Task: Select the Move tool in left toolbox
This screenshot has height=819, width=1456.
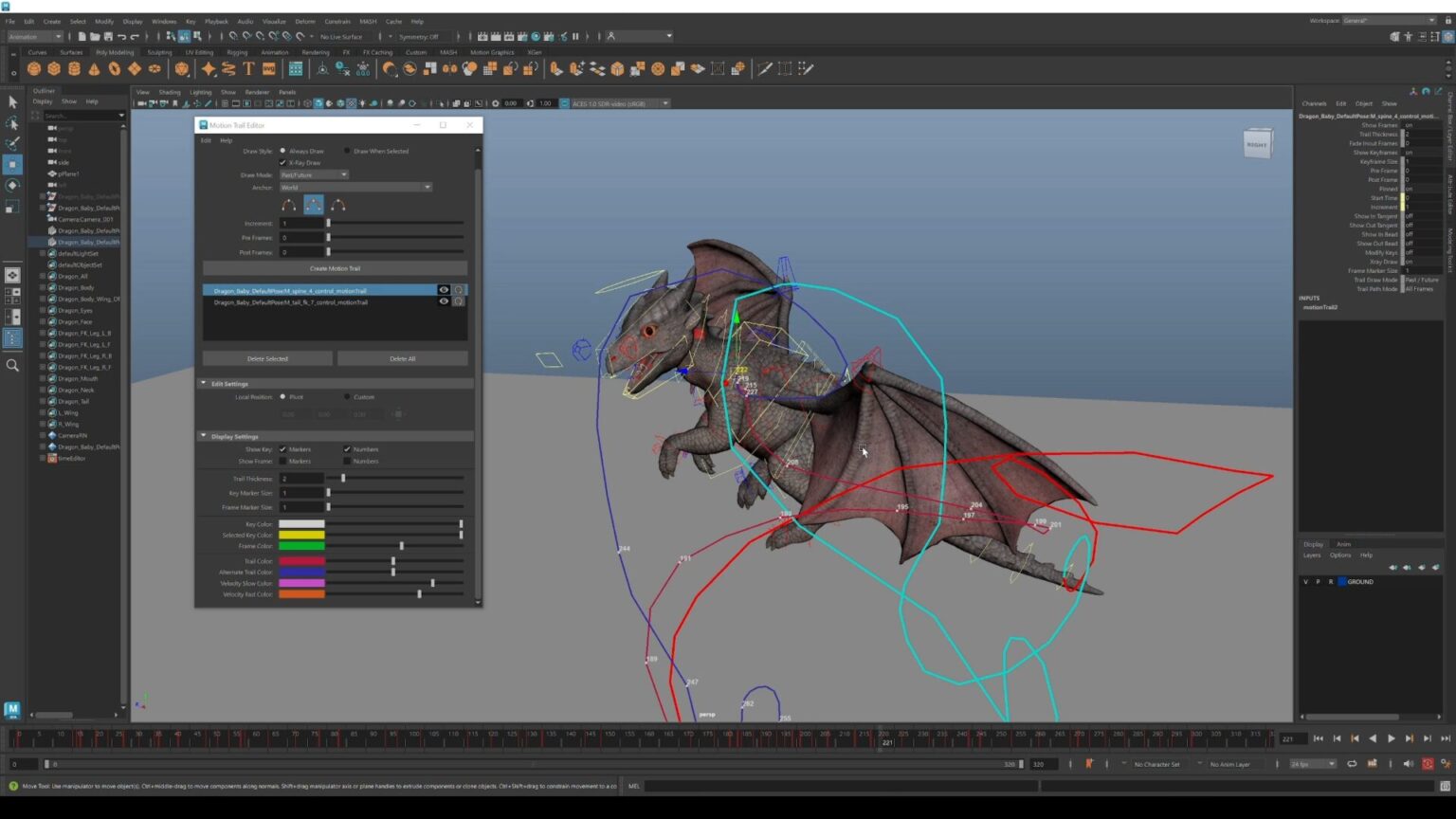Action: [12, 165]
